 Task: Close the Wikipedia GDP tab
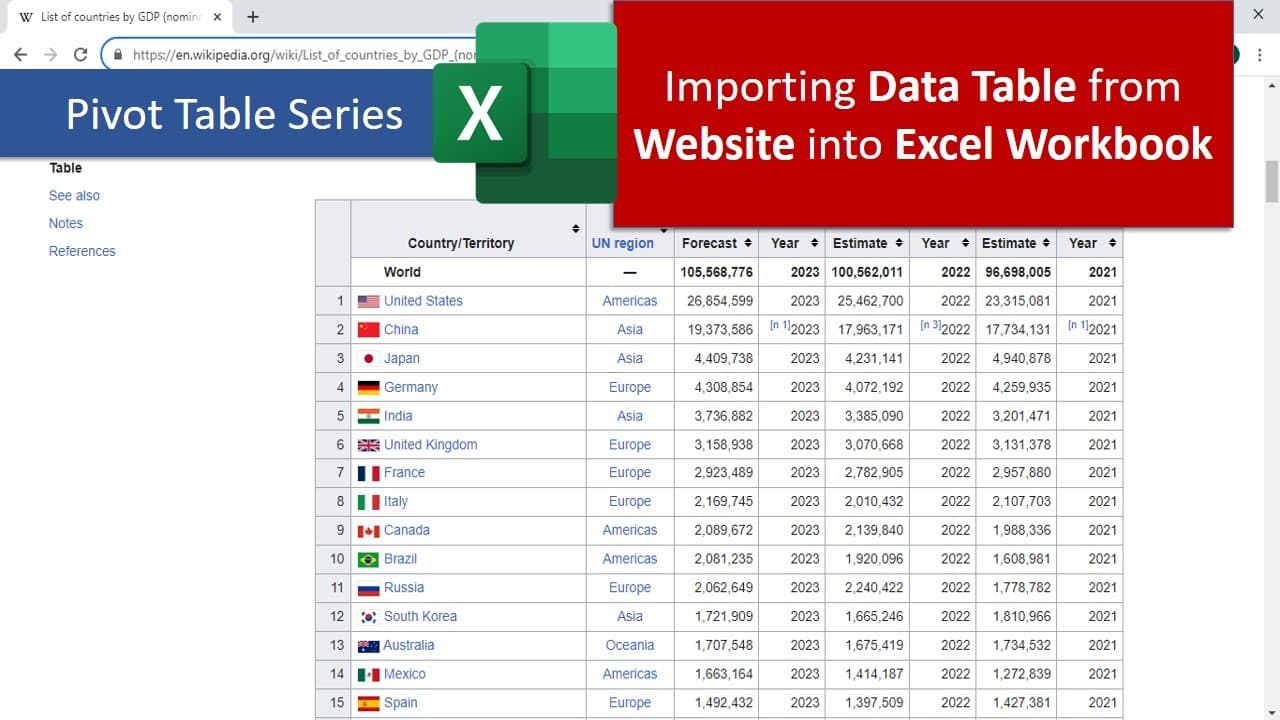pyautogui.click(x=218, y=17)
